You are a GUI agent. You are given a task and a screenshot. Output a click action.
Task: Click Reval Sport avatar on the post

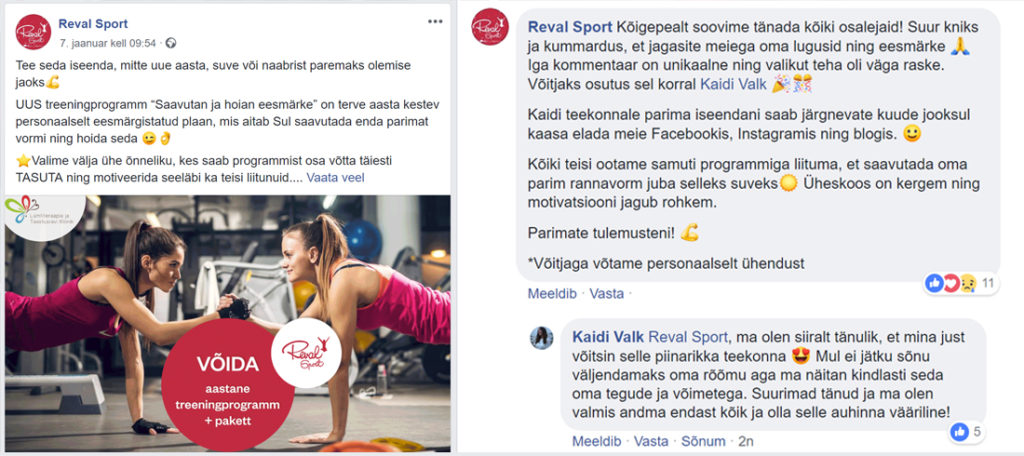click(33, 31)
